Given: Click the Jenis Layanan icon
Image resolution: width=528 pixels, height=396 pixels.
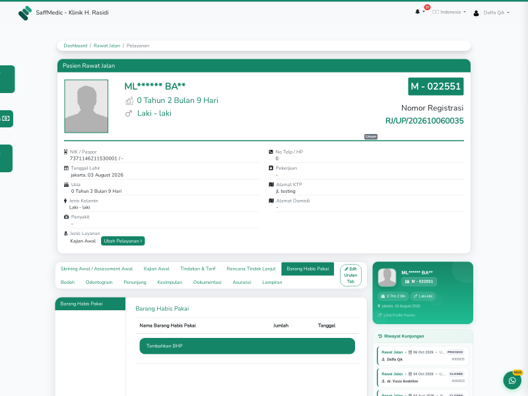Looking at the screenshot, I should [x=66, y=233].
